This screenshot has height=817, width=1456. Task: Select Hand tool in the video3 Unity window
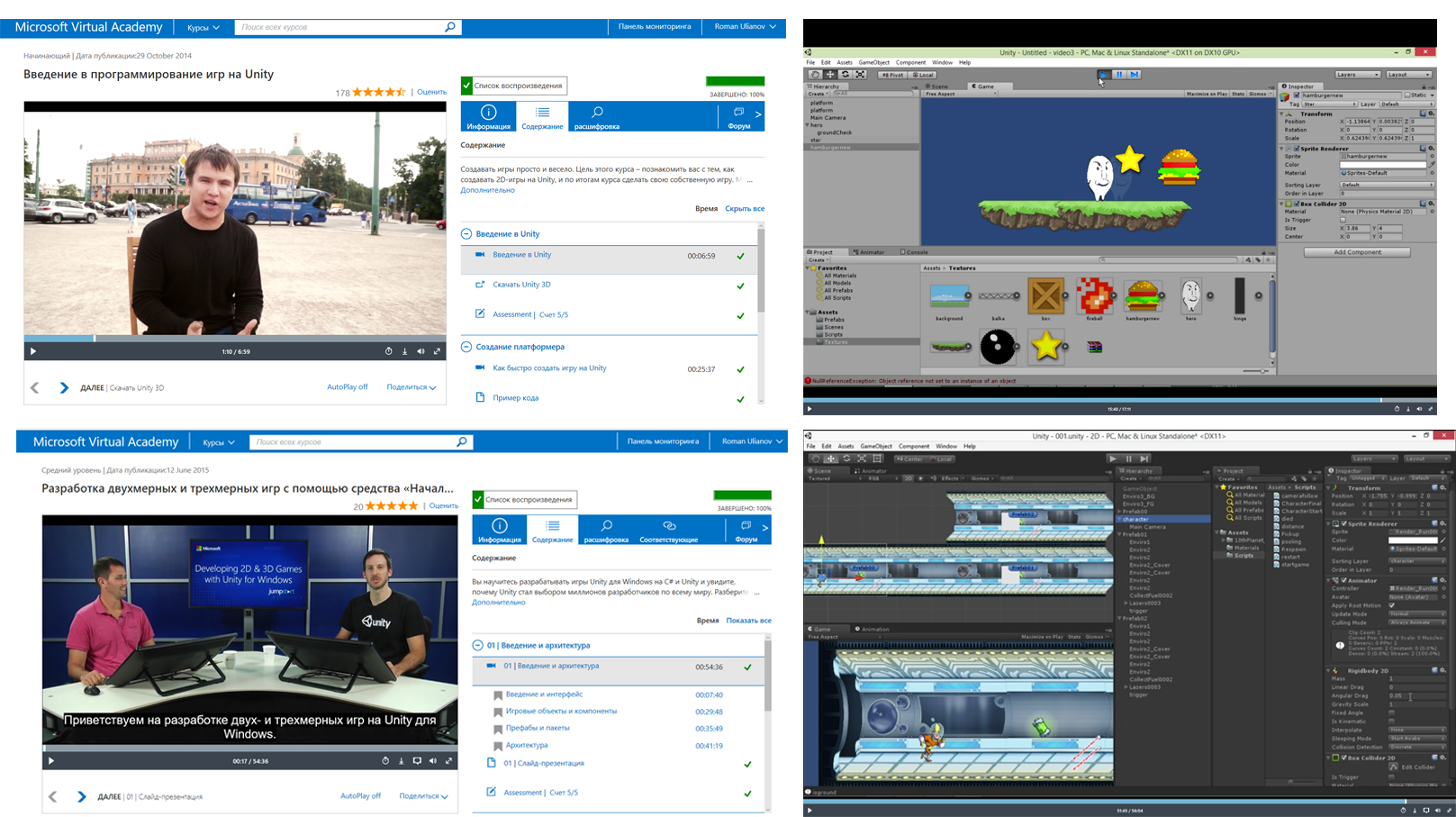point(816,75)
